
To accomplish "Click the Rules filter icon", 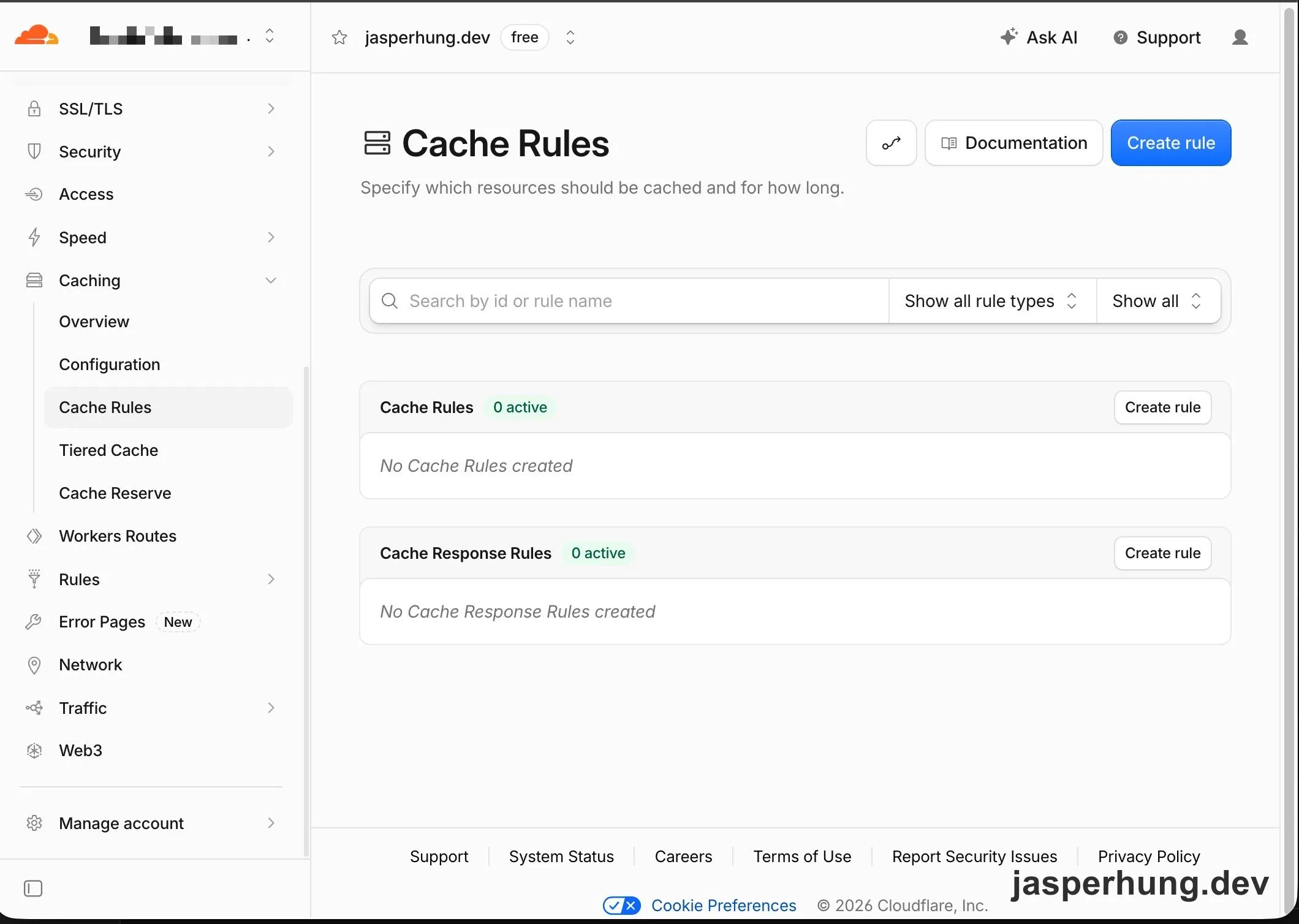I will click(x=34, y=579).
